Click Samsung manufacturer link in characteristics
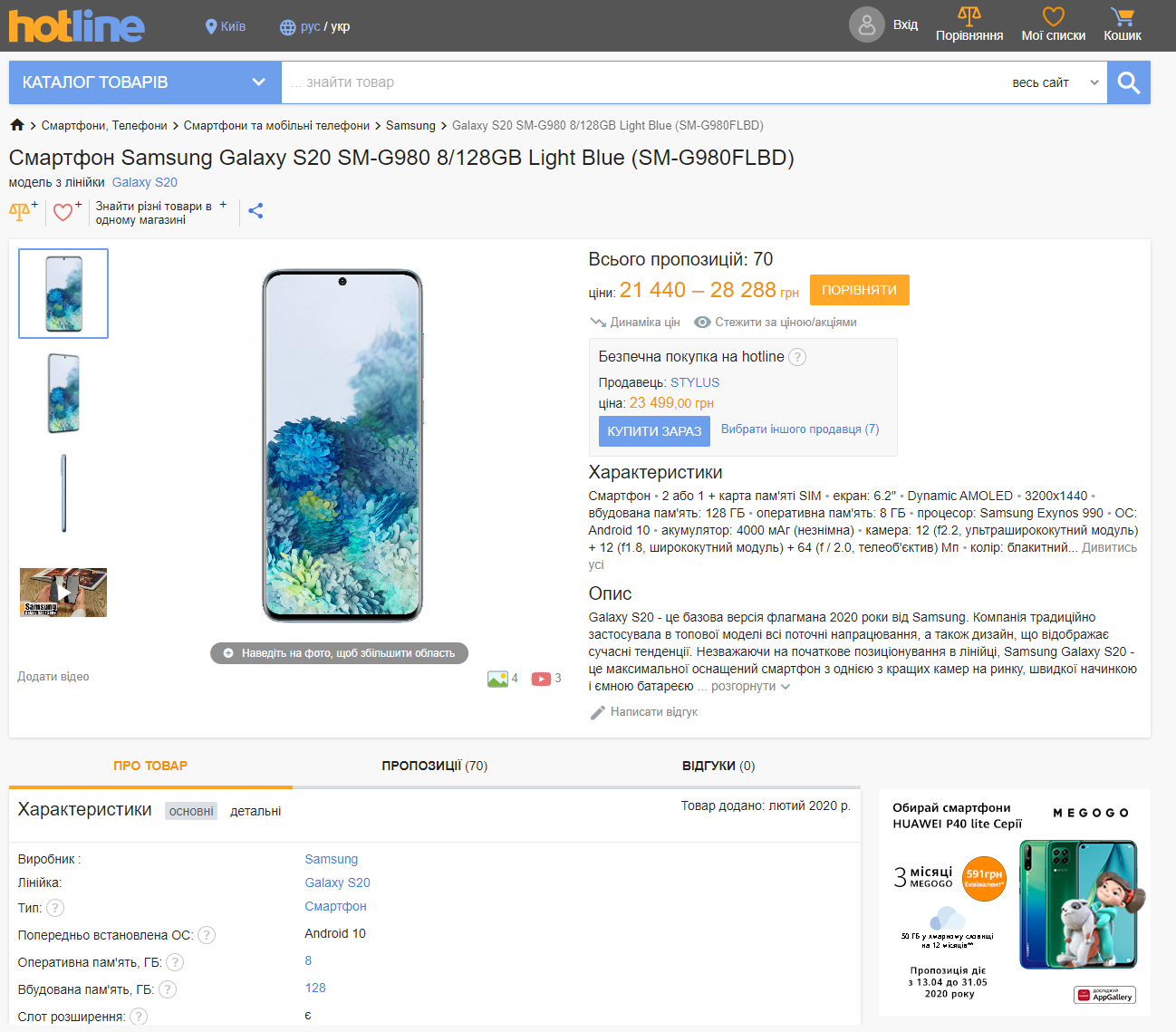Image resolution: width=1176 pixels, height=1032 pixels. [332, 859]
